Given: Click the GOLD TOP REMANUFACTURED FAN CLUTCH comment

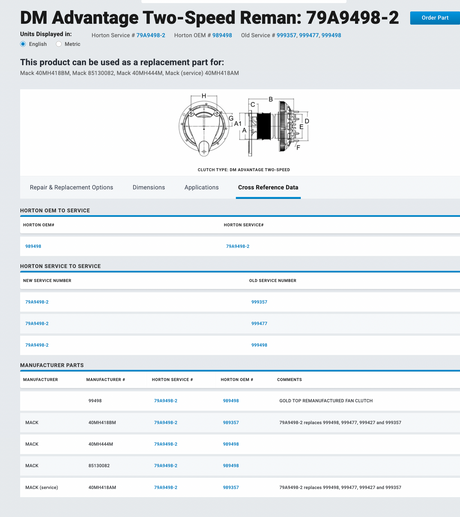Looking at the screenshot, I should click(326, 401).
